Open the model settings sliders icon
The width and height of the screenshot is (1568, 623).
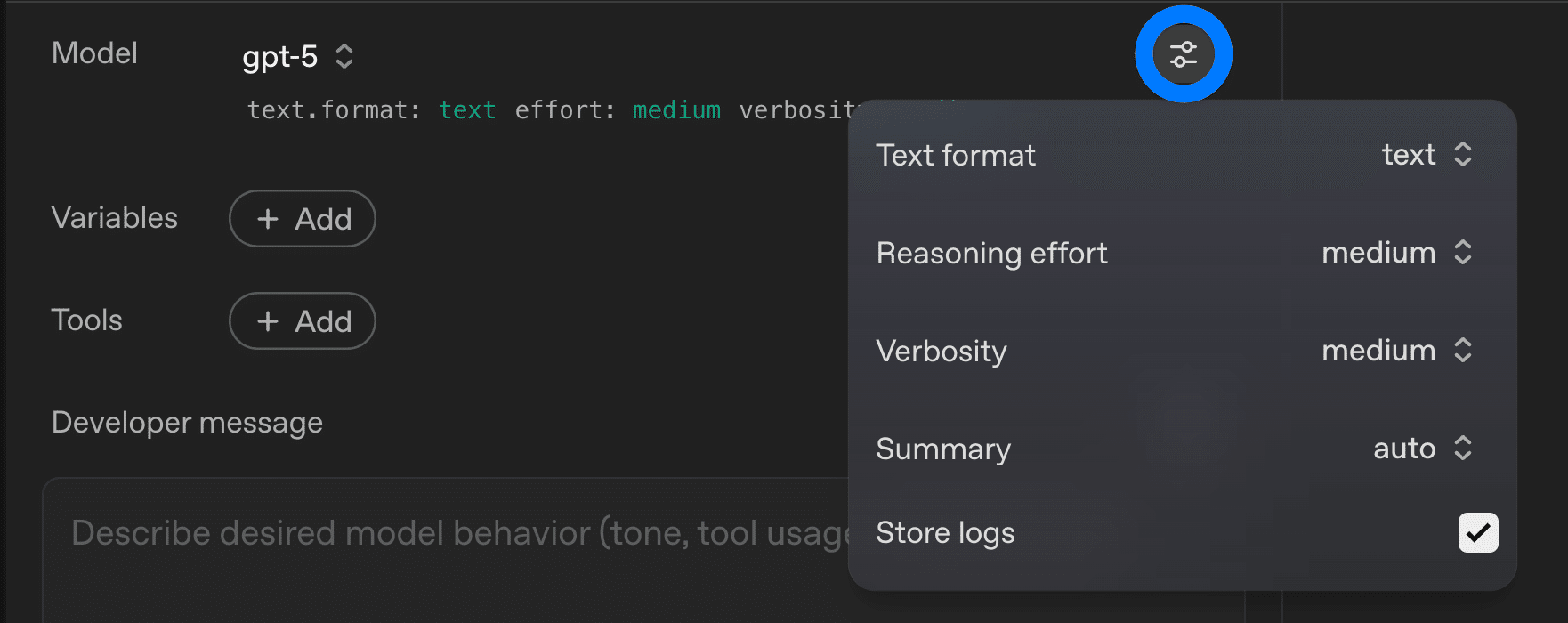click(1183, 54)
